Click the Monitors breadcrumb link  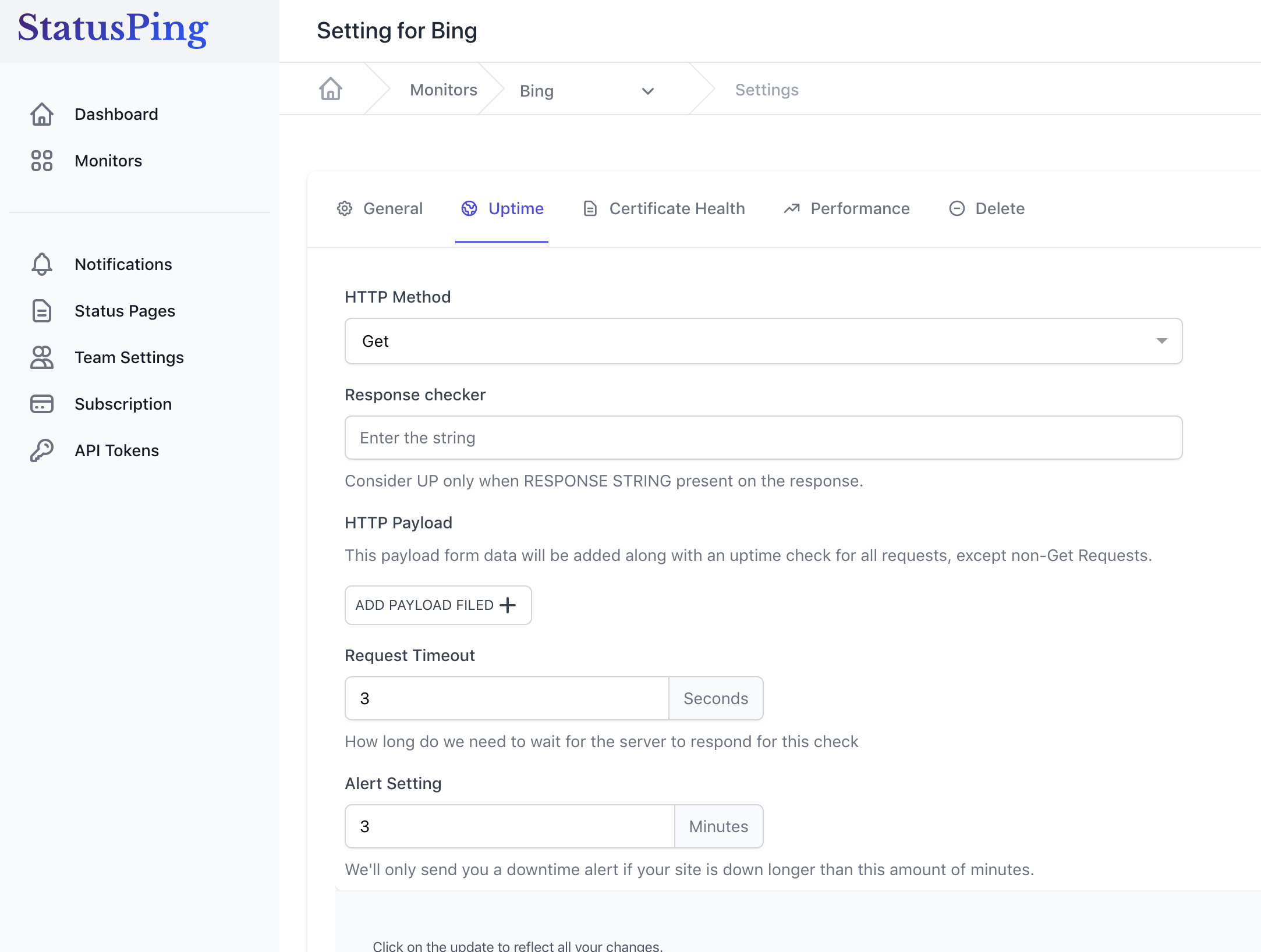[x=443, y=90]
